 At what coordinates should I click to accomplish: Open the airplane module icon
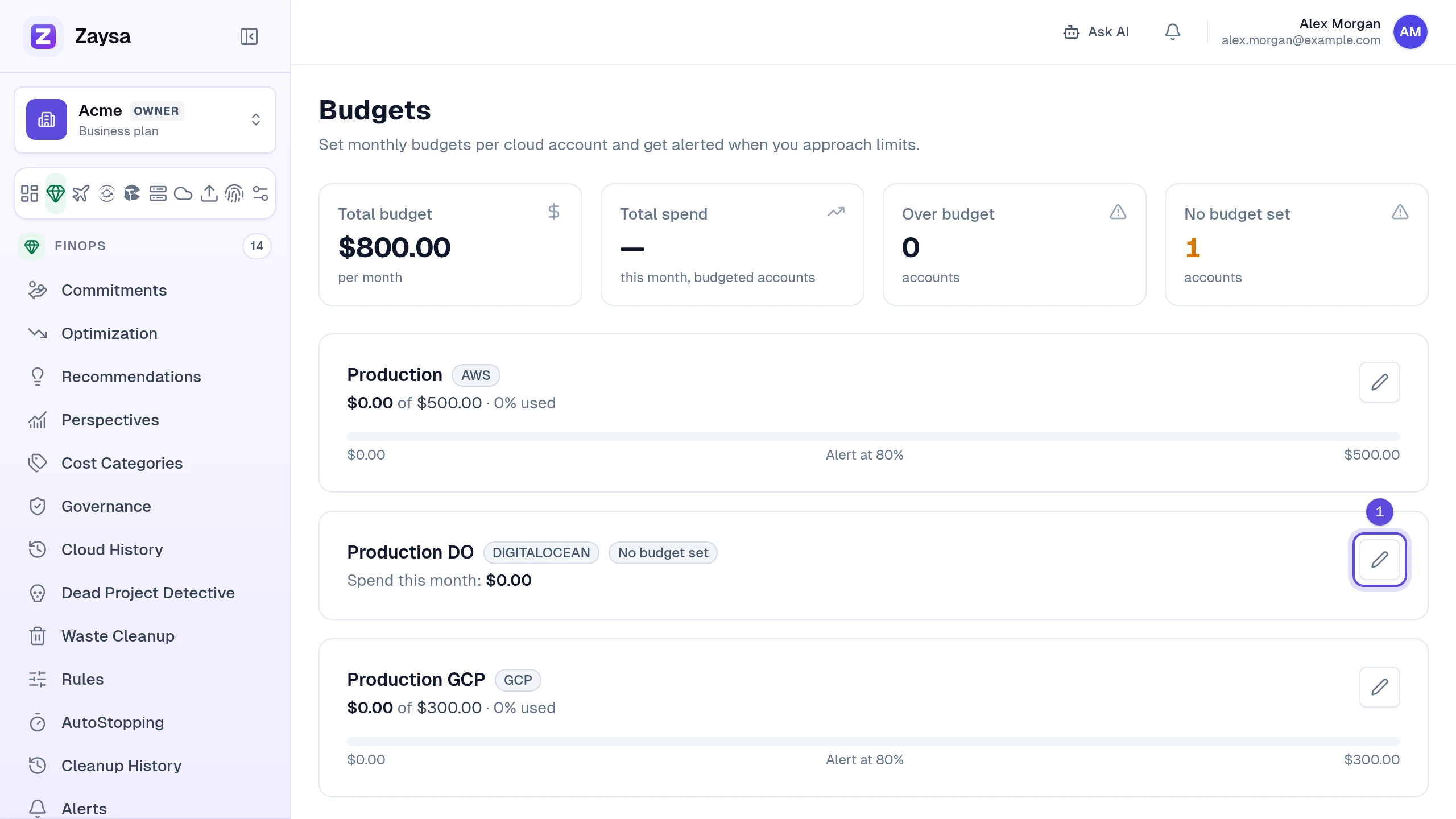(x=81, y=193)
